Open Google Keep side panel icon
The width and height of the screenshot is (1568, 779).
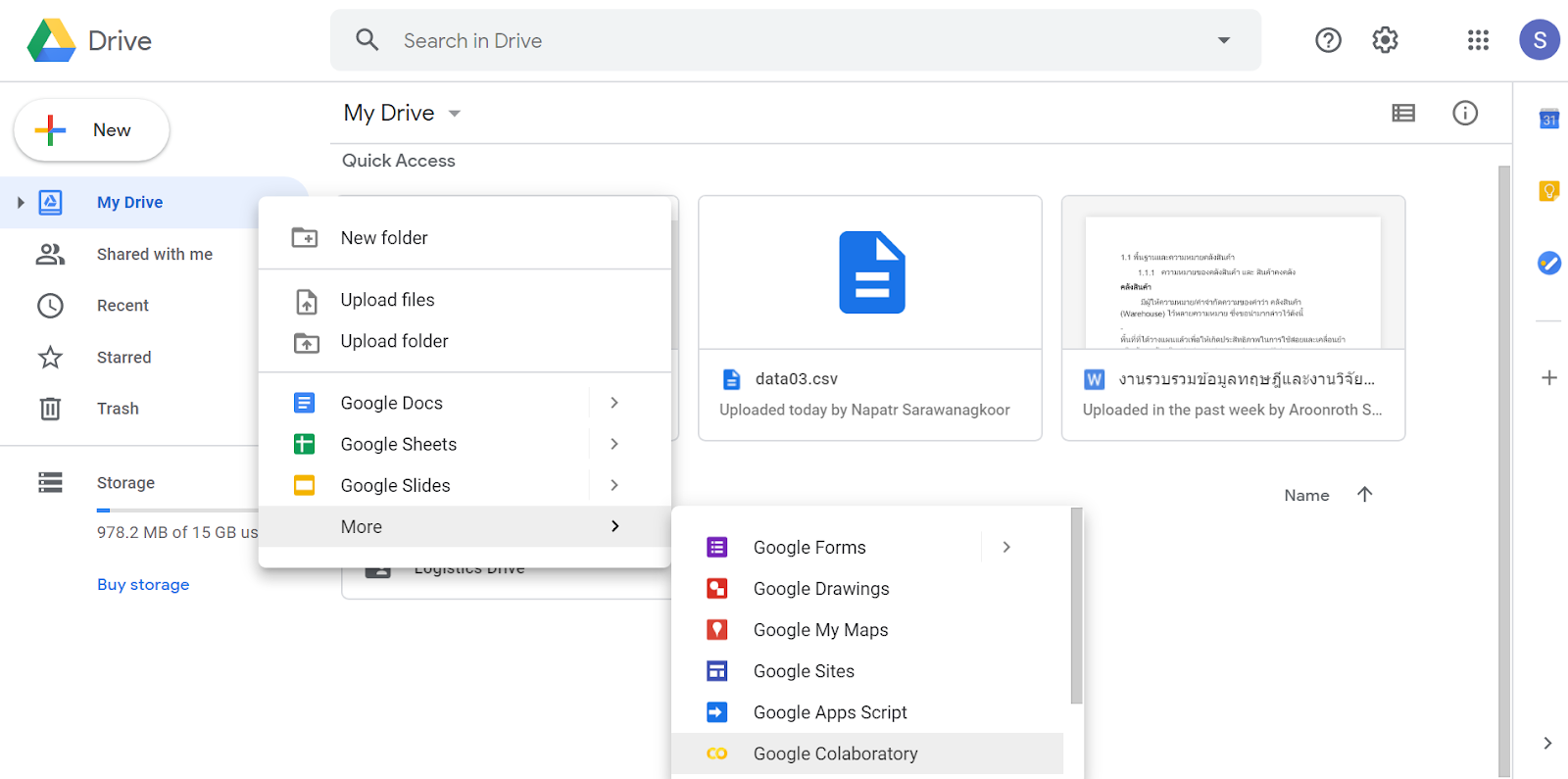1549,191
